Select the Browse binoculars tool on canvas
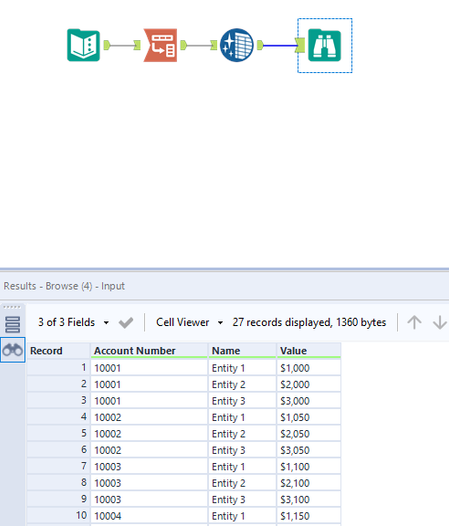Image resolution: width=449 pixels, height=526 pixels. pos(325,45)
